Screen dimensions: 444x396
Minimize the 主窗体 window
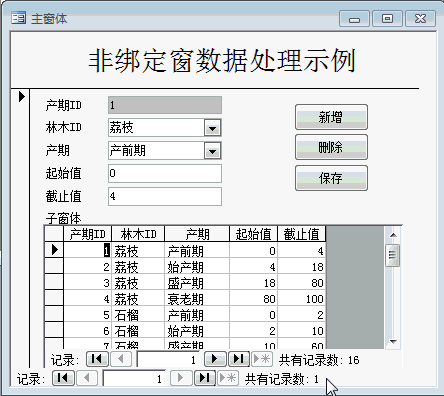354,19
